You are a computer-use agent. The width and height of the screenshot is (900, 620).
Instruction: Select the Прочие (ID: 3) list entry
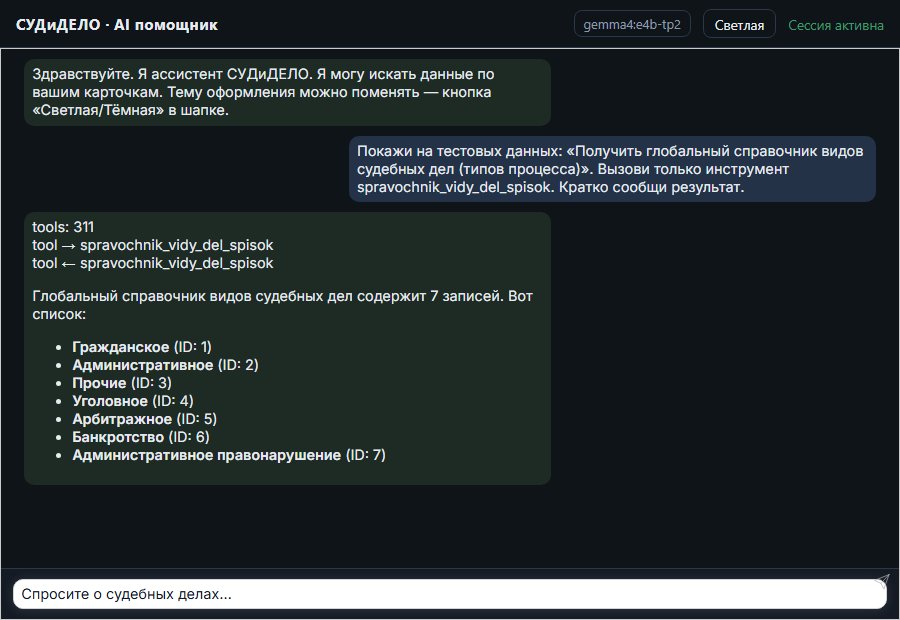pyautogui.click(x=122, y=383)
